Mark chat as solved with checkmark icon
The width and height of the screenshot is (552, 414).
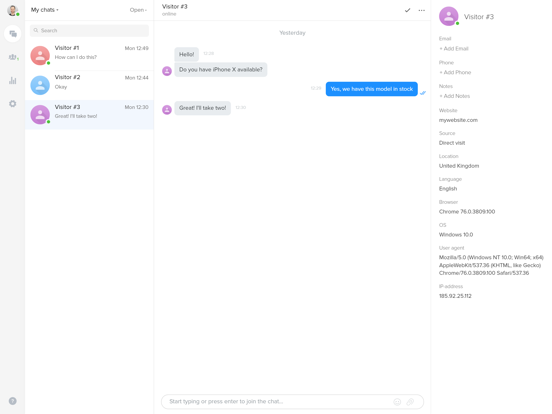coord(407,10)
